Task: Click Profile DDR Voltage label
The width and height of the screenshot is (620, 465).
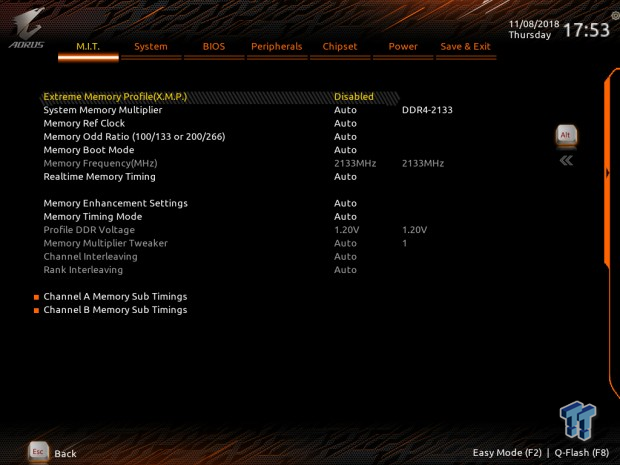Action: (89, 230)
